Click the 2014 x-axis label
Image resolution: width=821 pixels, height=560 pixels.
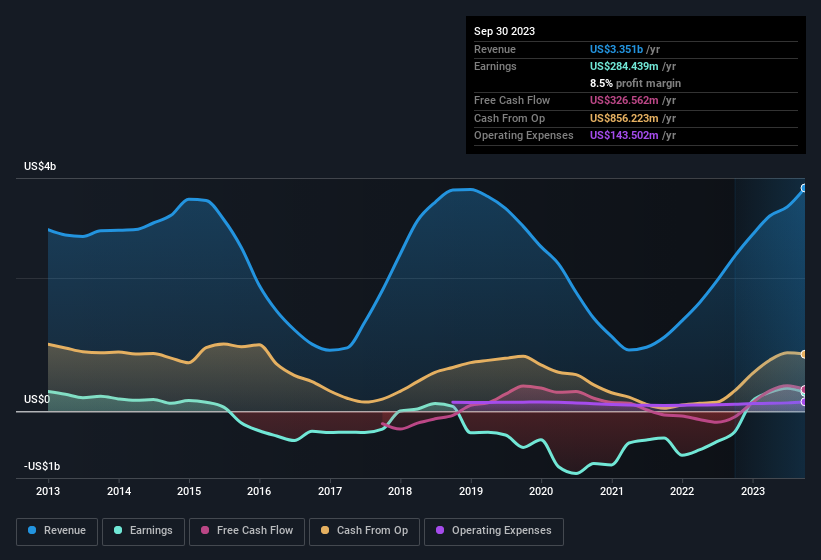click(x=119, y=491)
